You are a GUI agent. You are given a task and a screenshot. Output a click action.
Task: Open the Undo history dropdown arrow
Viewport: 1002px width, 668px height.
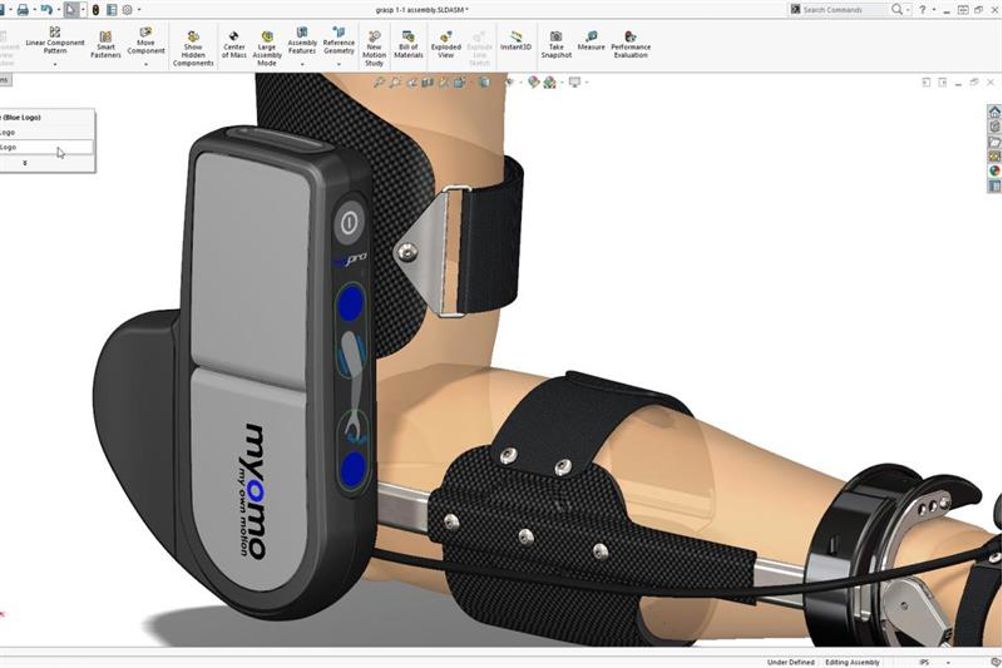coord(58,10)
